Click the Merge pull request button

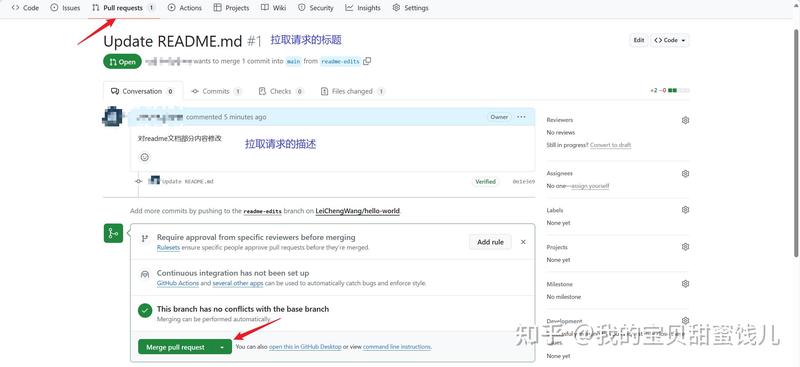coord(176,347)
